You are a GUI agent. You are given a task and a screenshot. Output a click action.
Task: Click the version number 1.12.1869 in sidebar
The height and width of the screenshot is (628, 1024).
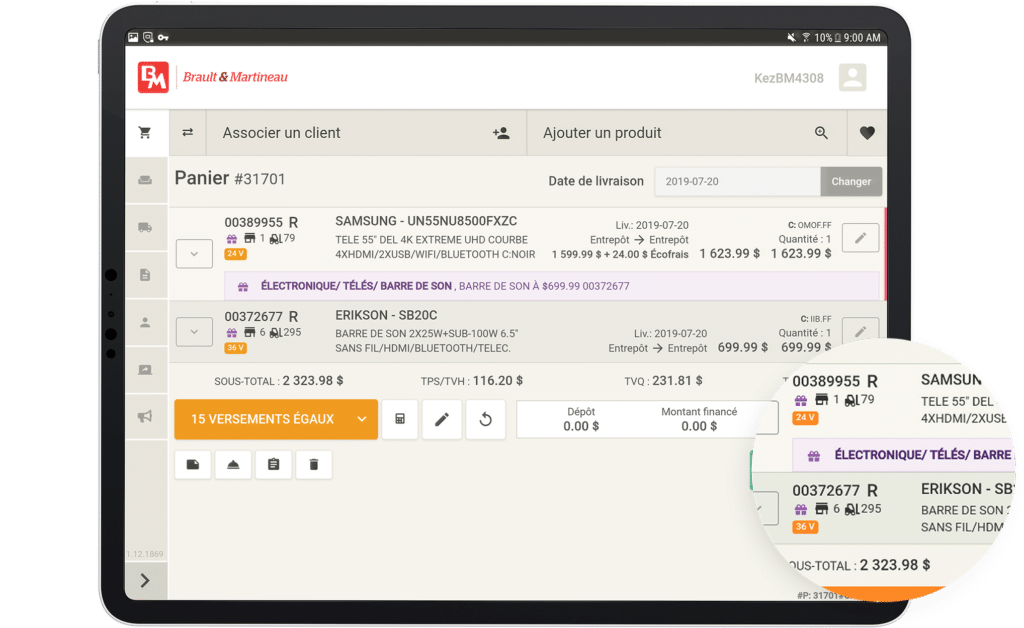coord(145,554)
